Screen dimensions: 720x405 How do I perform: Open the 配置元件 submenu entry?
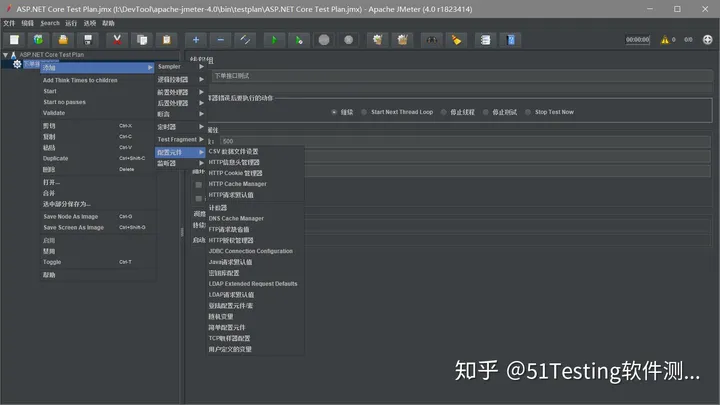pos(180,152)
